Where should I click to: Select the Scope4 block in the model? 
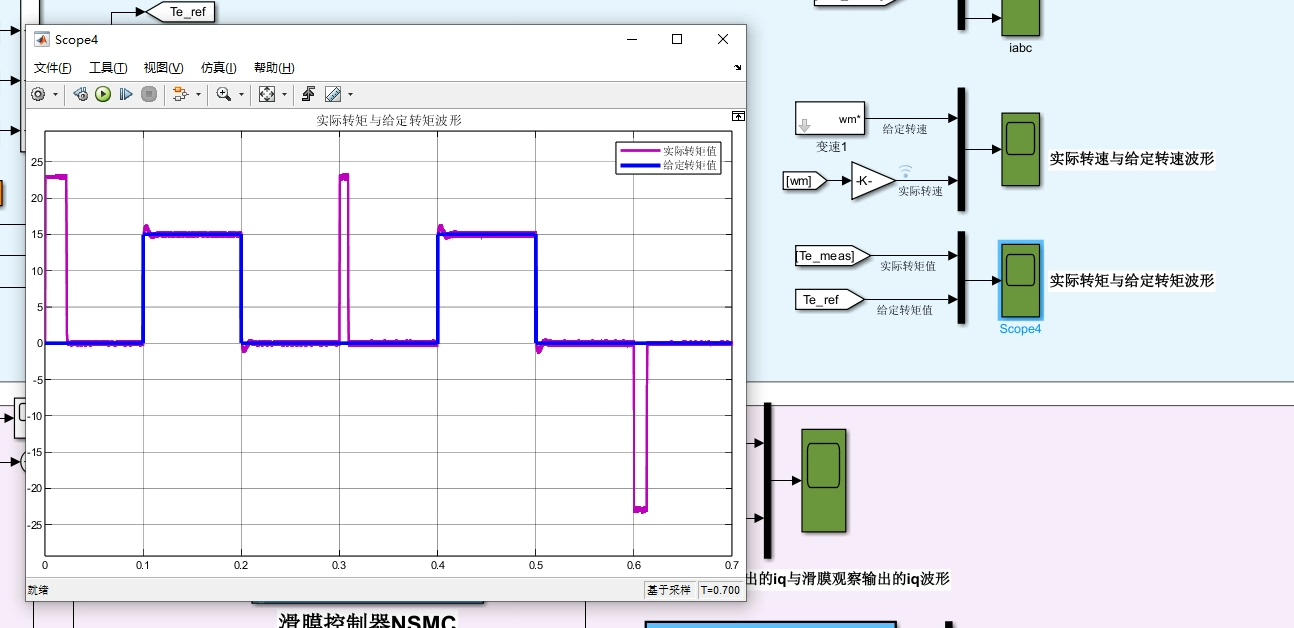(x=1020, y=279)
